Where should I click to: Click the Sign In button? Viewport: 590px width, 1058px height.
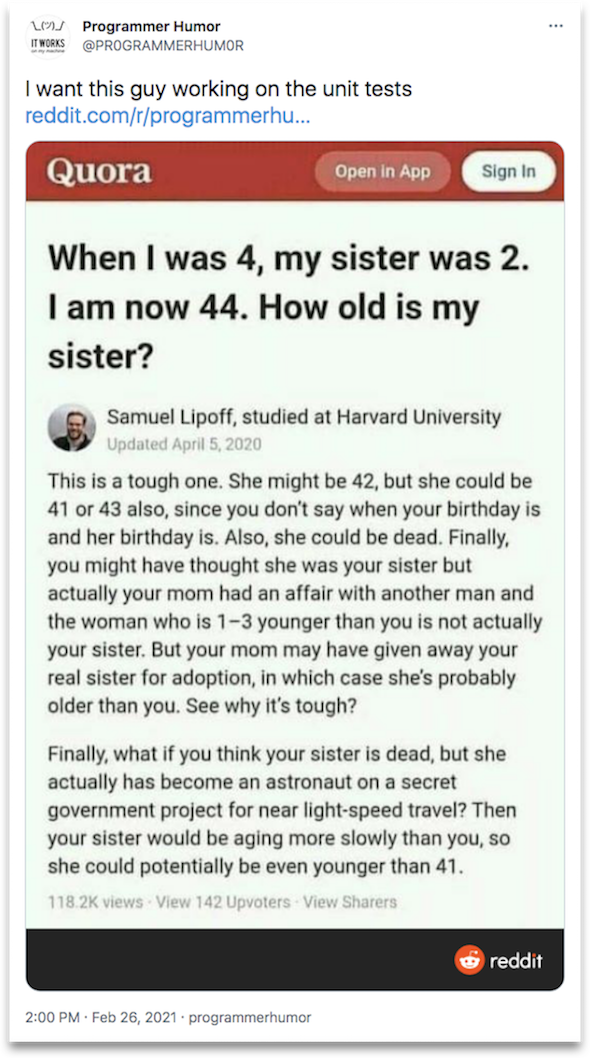[508, 171]
